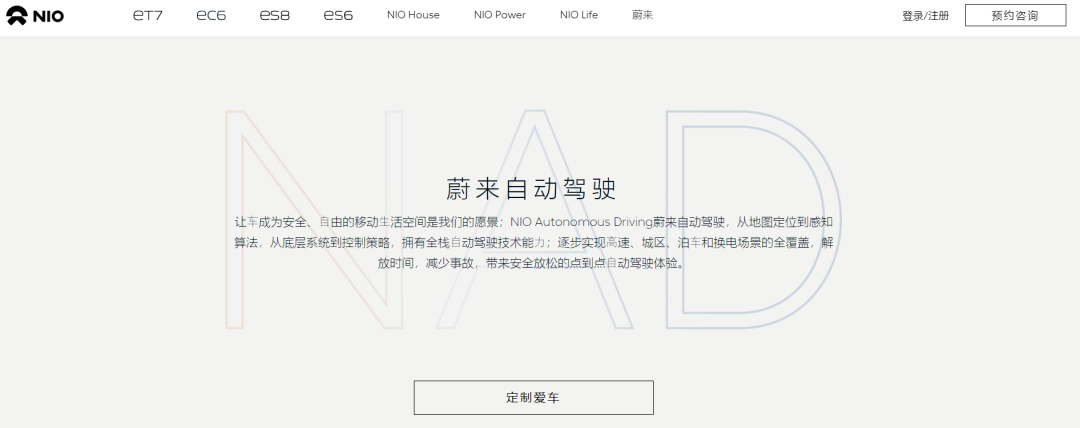
Task: Click the 蔚来自动驾驶 heading
Action: click(532, 189)
